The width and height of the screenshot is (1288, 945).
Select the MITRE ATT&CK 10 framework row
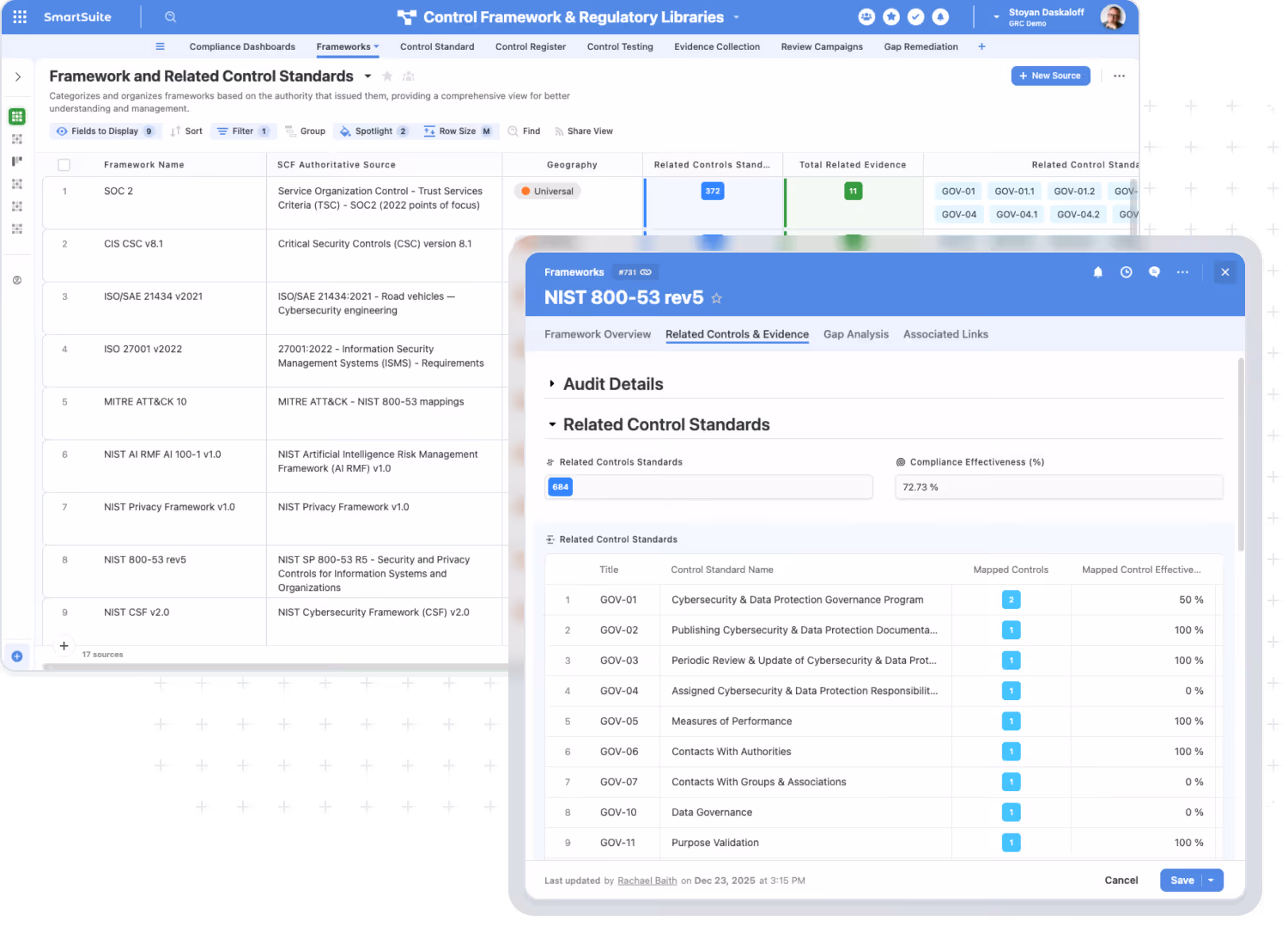point(272,413)
